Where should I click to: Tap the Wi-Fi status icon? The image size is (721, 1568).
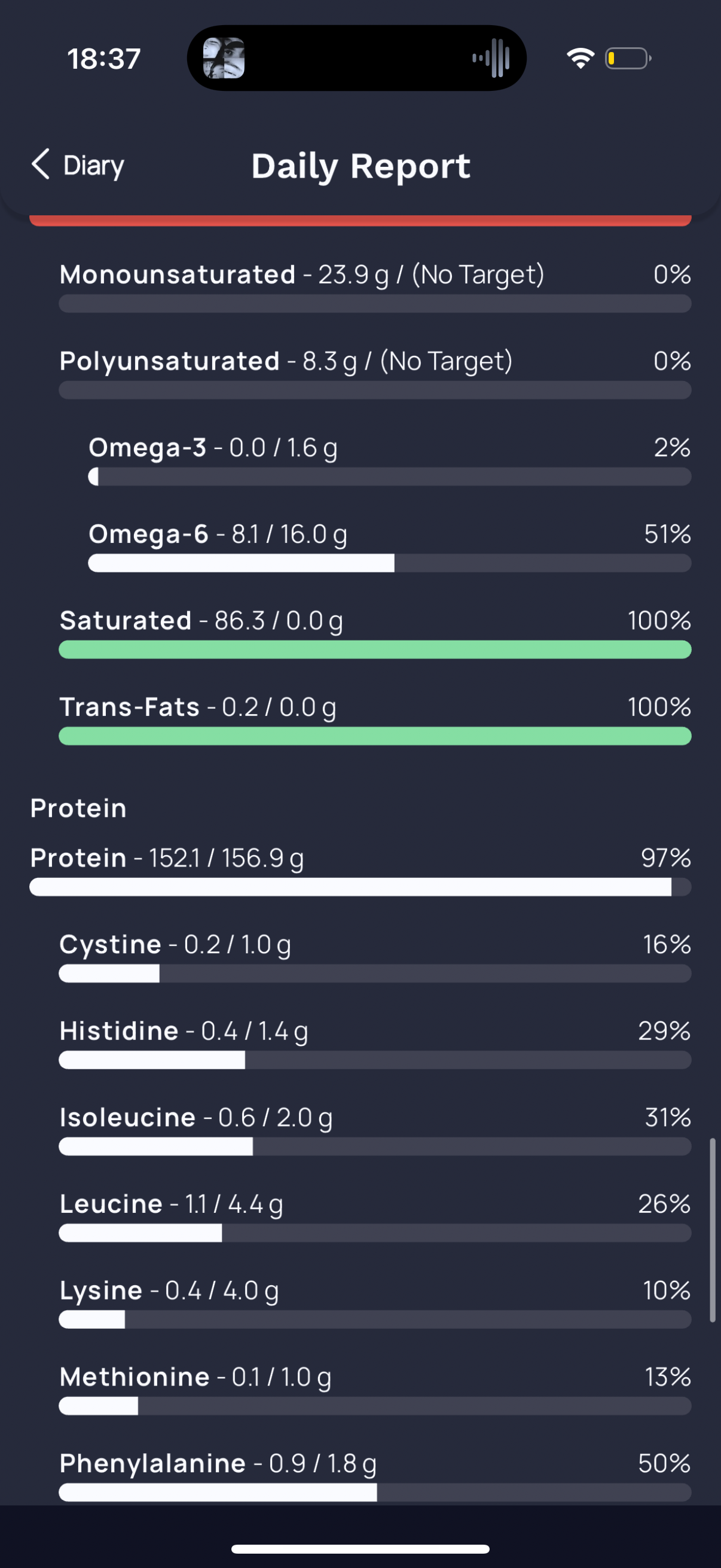point(580,59)
